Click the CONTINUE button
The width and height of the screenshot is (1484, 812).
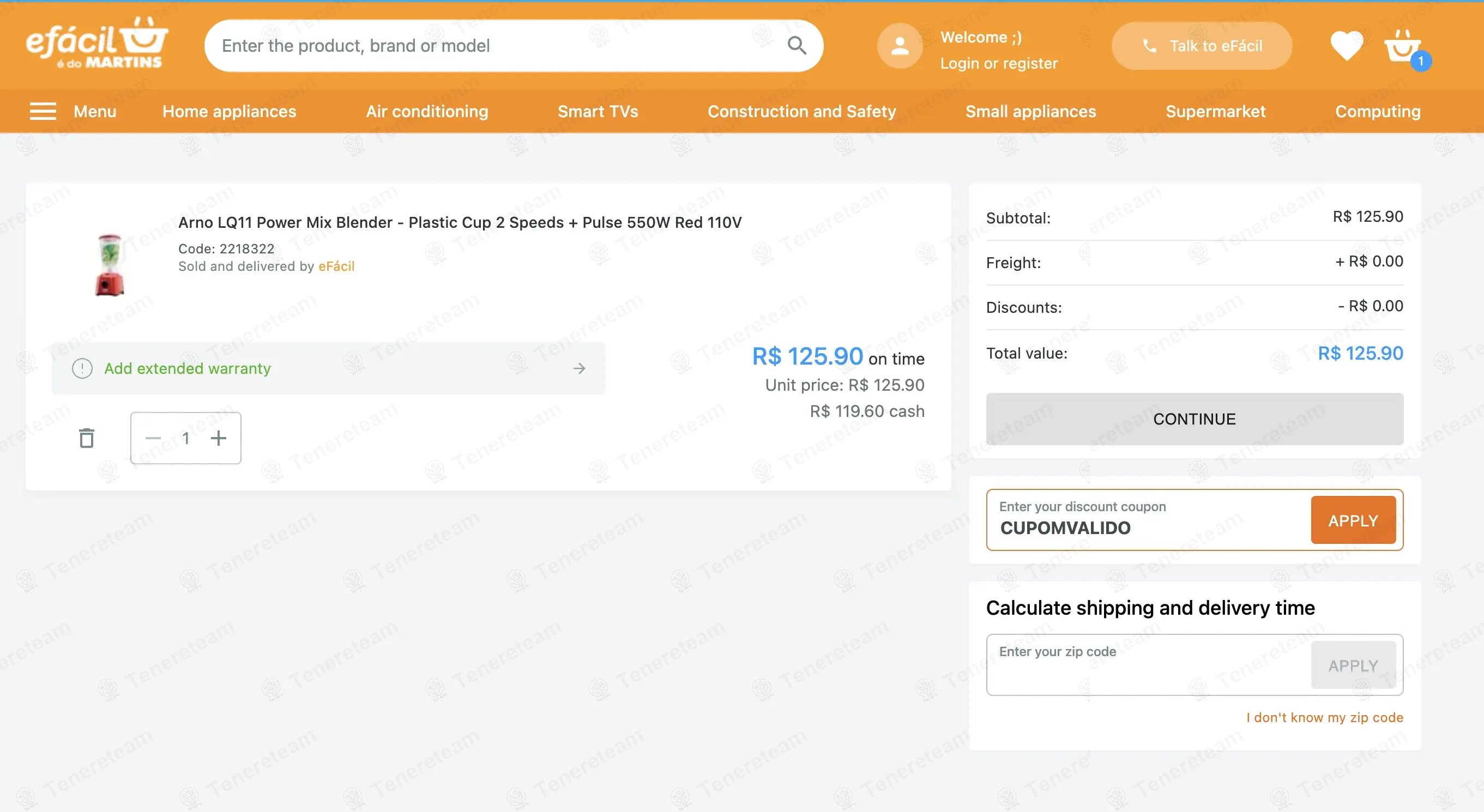pyautogui.click(x=1194, y=419)
